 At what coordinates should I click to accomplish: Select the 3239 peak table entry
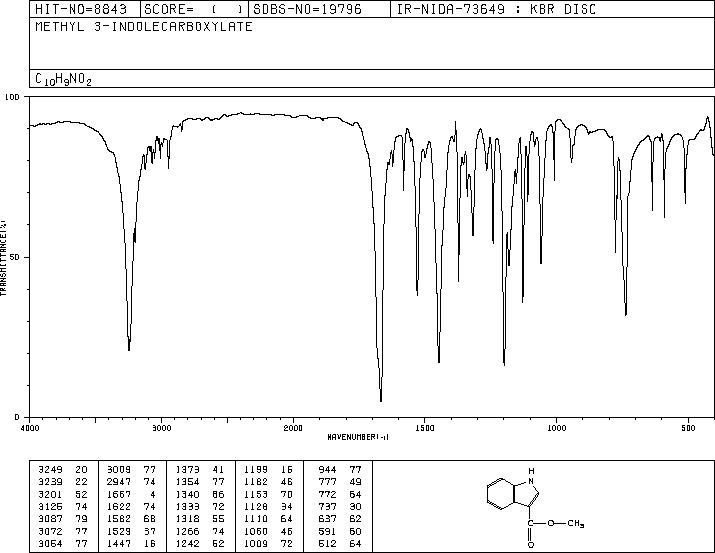[x=63, y=482]
